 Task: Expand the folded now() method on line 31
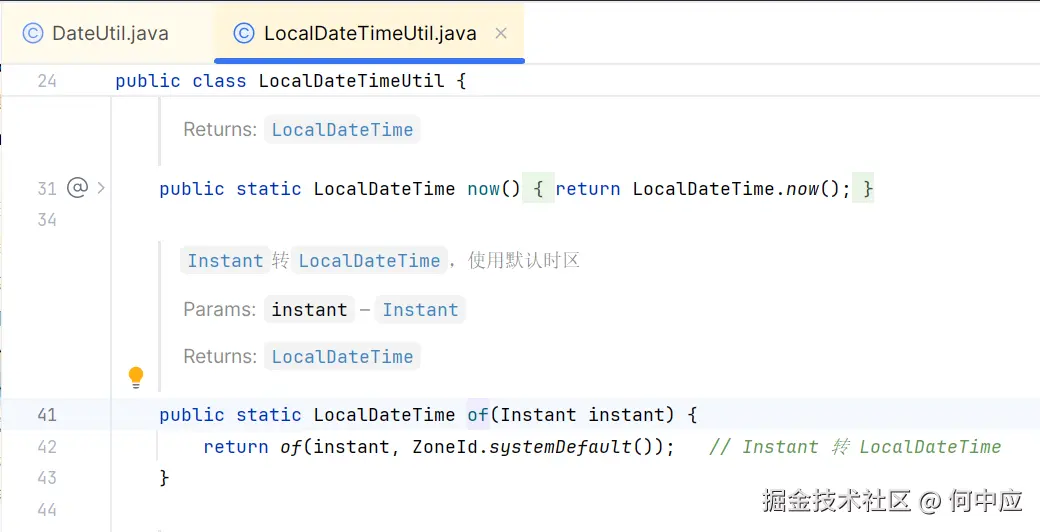point(101,188)
